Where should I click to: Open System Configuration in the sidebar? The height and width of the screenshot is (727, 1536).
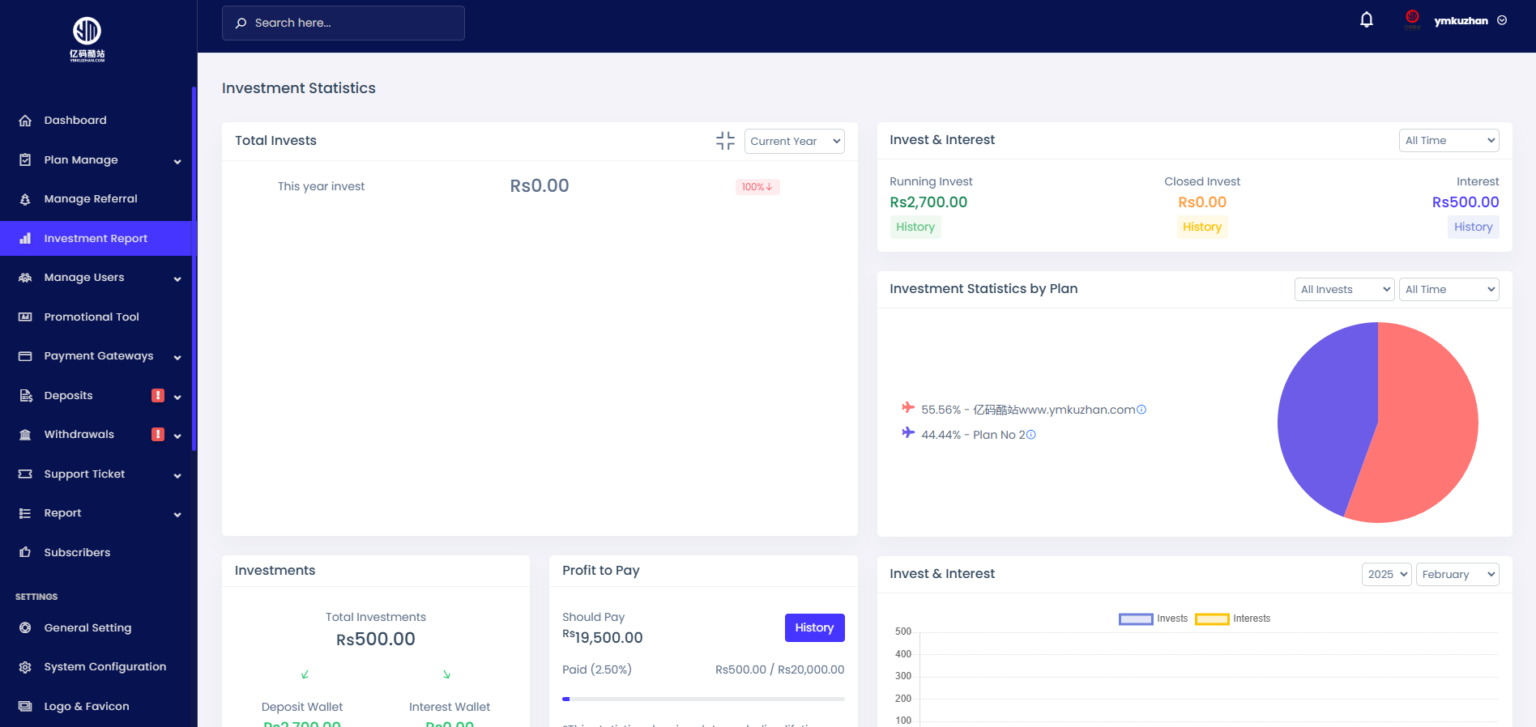(105, 667)
